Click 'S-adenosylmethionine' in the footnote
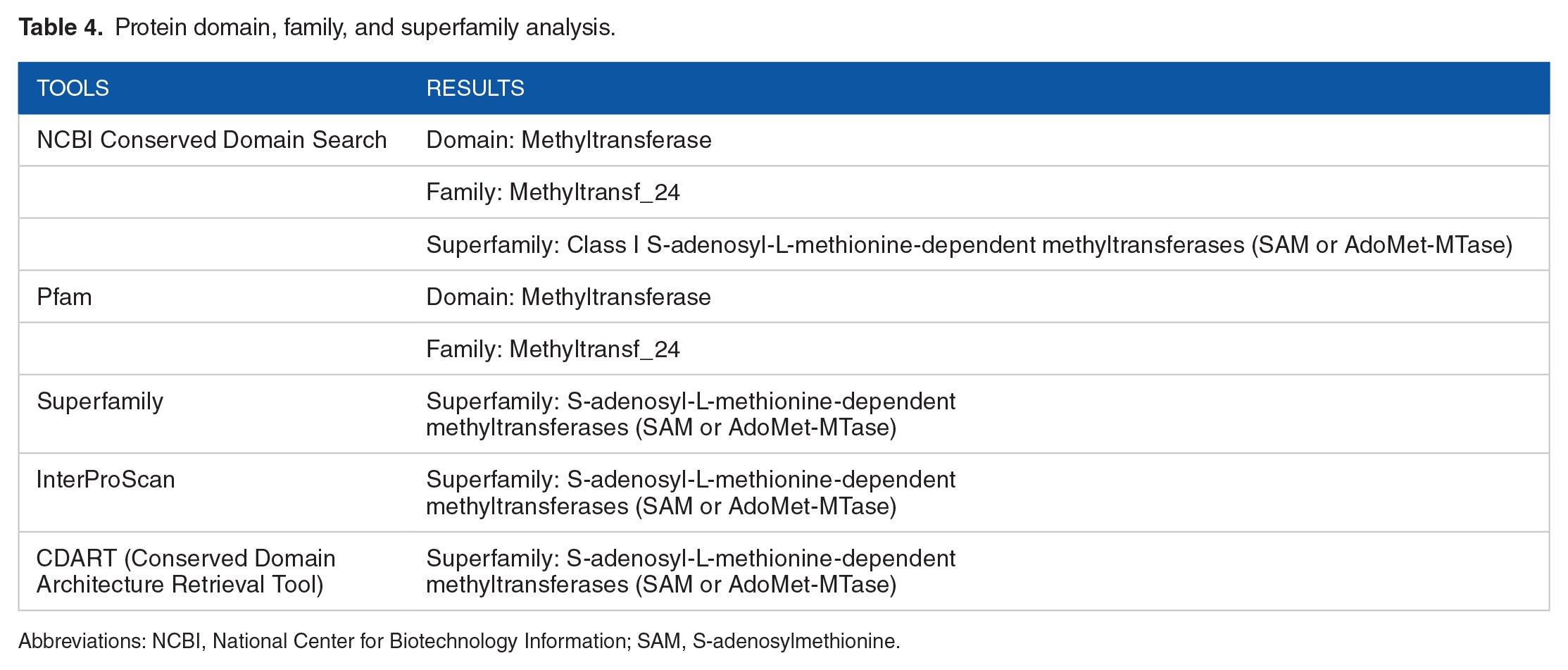This screenshot has height=670, width=1568. pos(794,641)
